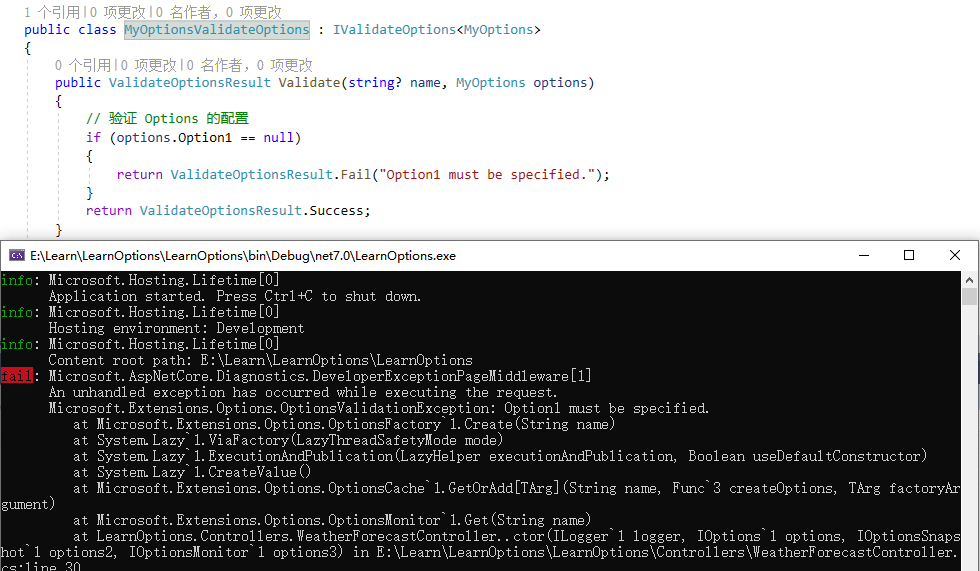Viewport: 980px width, 571px height.
Task: Click the console vertical scrollbar thumb
Action: click(x=969, y=296)
